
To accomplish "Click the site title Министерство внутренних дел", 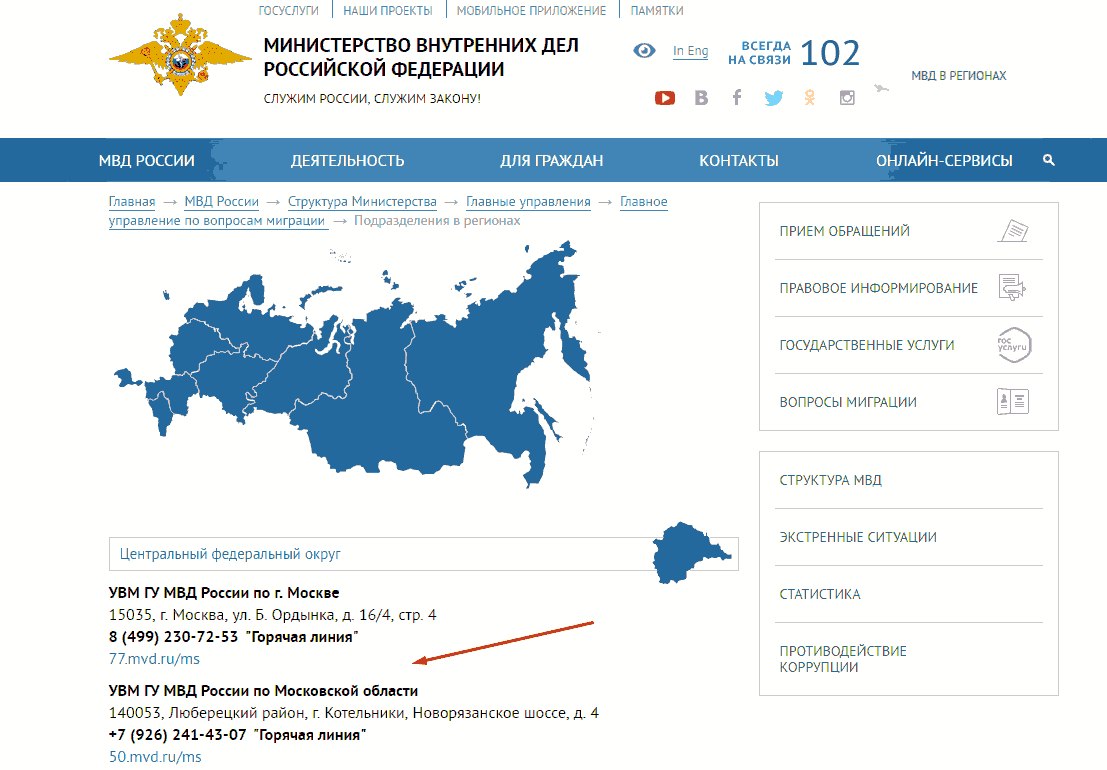I will click(x=421, y=57).
